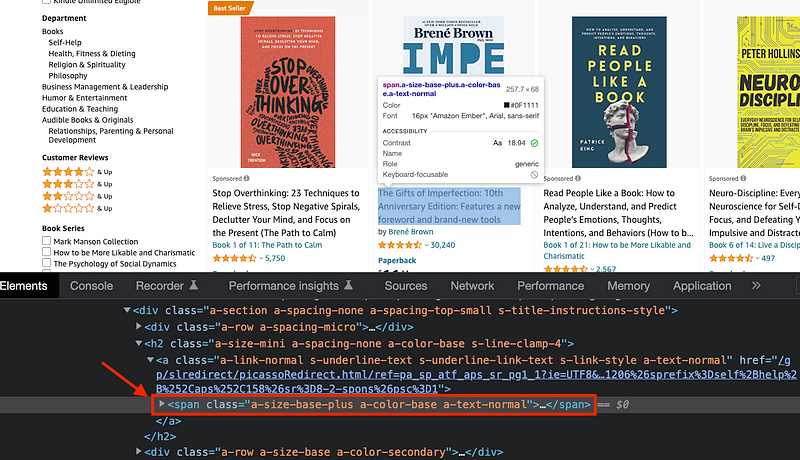Image resolution: width=800 pixels, height=460 pixels.
Task: Click info icon beside Neuro-Discipline Sponsored label
Action: tap(743, 178)
